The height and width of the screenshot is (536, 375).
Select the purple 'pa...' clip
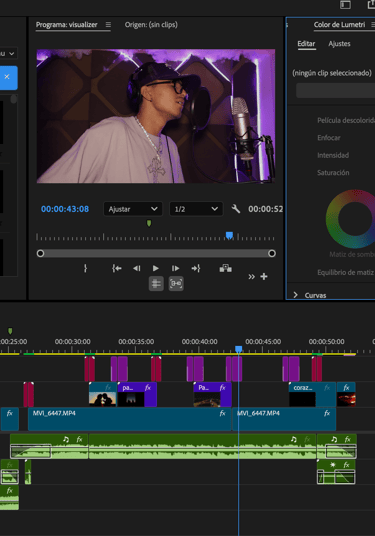137,394
